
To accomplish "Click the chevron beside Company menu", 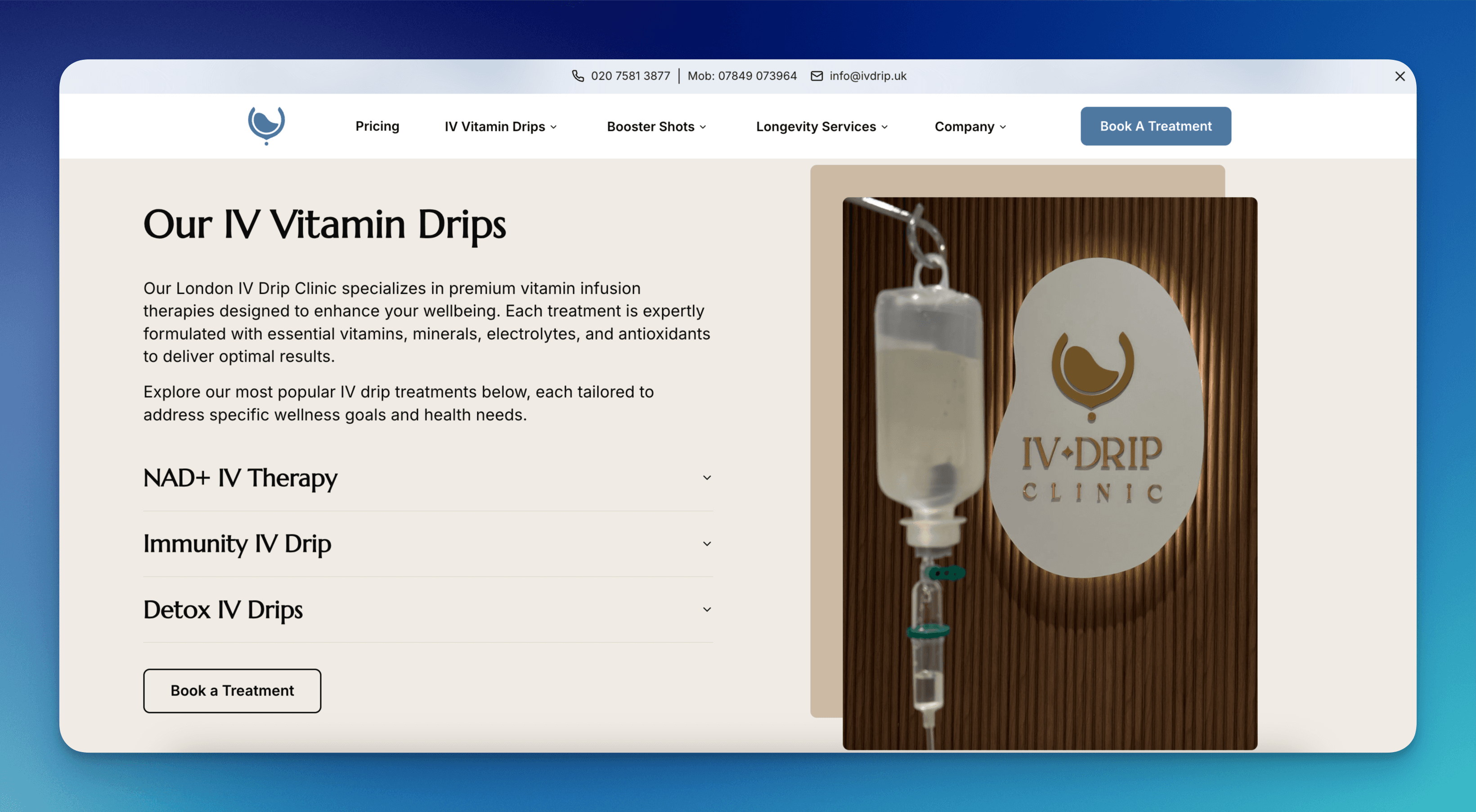I will tap(1003, 127).
